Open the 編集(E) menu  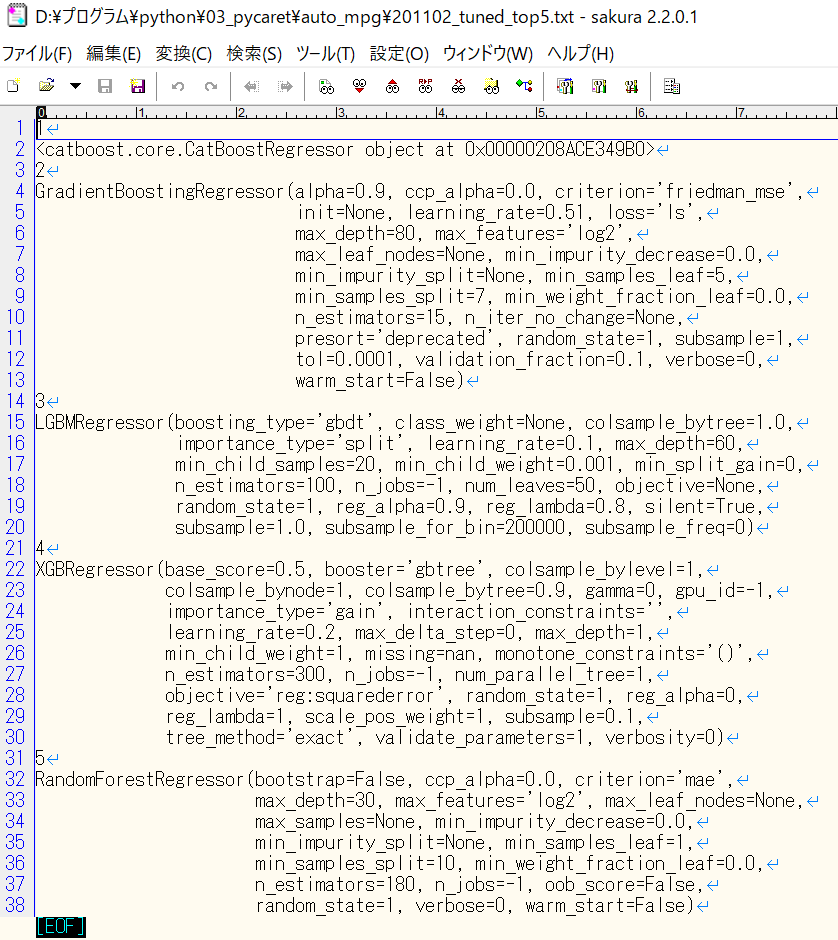tap(113, 54)
